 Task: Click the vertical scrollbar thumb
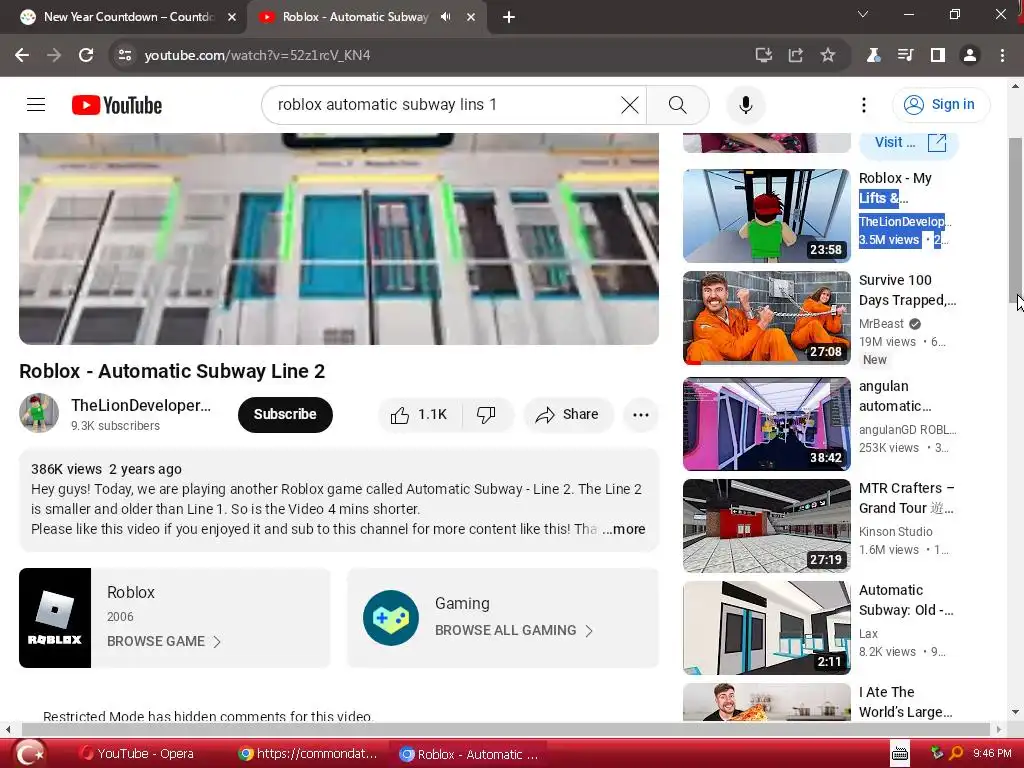(x=1015, y=219)
